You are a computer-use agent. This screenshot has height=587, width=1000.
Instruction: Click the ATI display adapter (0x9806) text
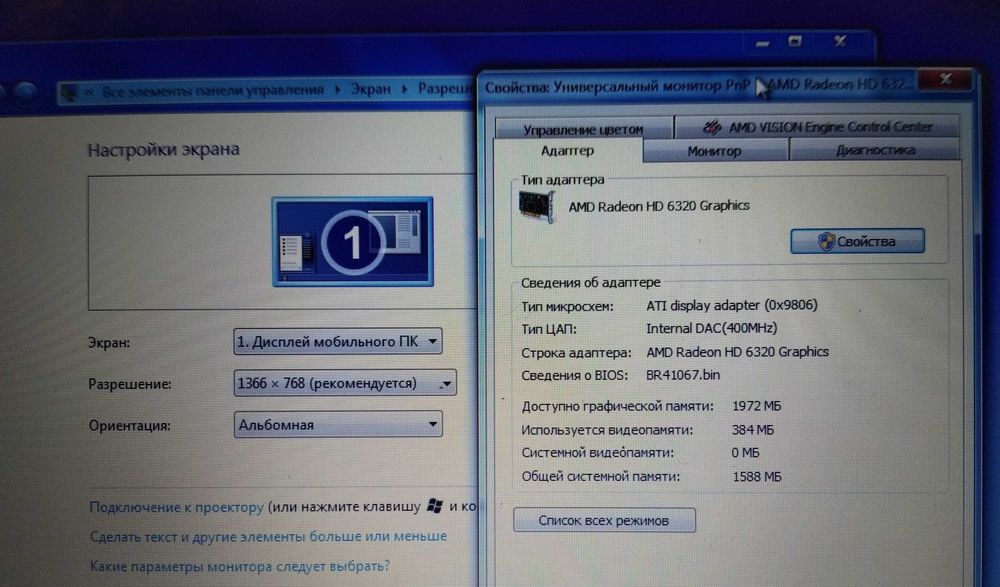point(732,305)
